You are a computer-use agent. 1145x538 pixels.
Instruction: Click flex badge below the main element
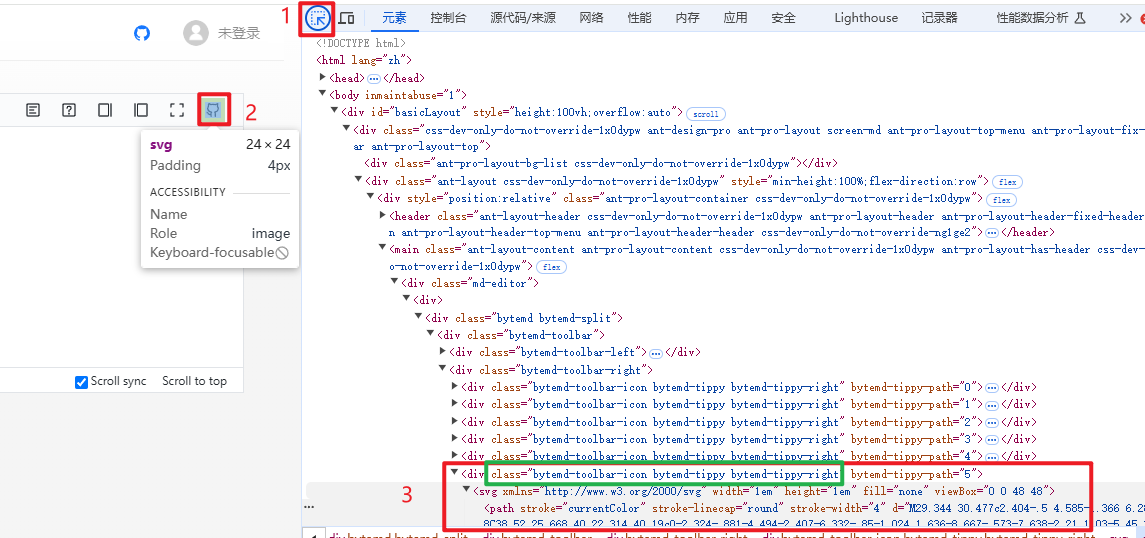551,267
